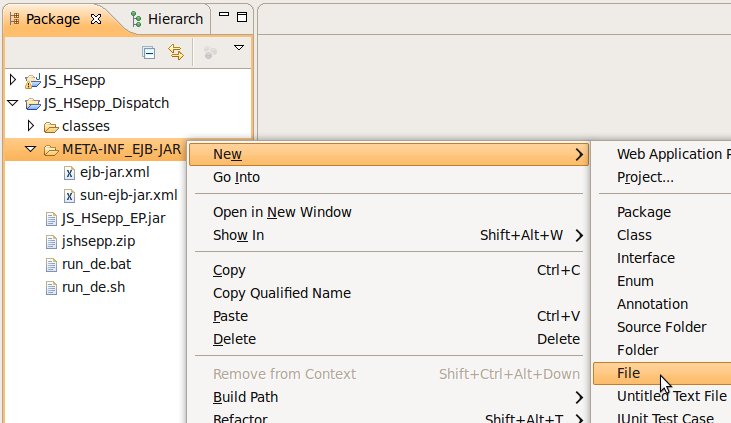This screenshot has height=423, width=731.
Task: Open the Package Explorer view menu arrow
Action: coord(238,48)
